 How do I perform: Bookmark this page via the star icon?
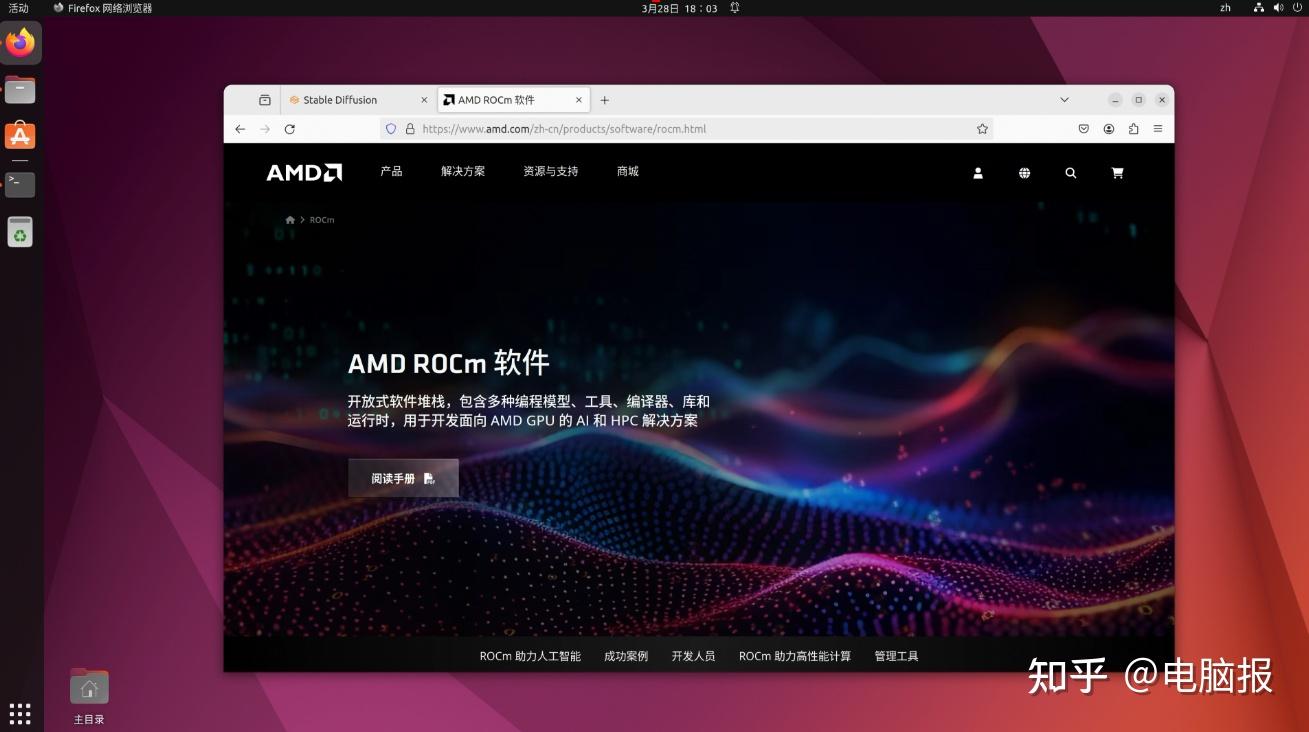(982, 128)
